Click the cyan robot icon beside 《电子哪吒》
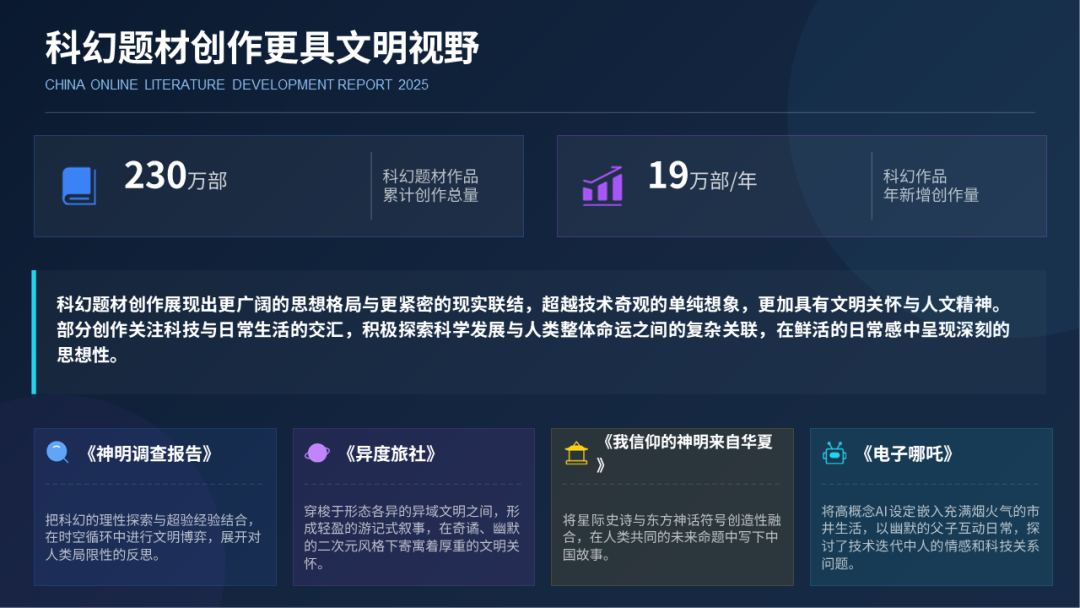The image size is (1080, 608). 834,453
